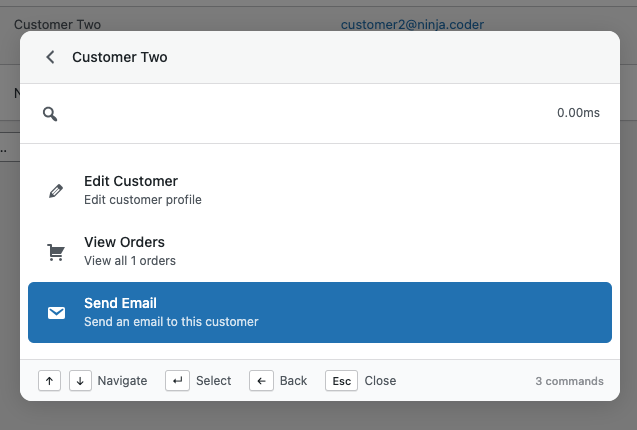The width and height of the screenshot is (637, 430).
Task: Go back using the header chevron arrow
Action: click(50, 57)
